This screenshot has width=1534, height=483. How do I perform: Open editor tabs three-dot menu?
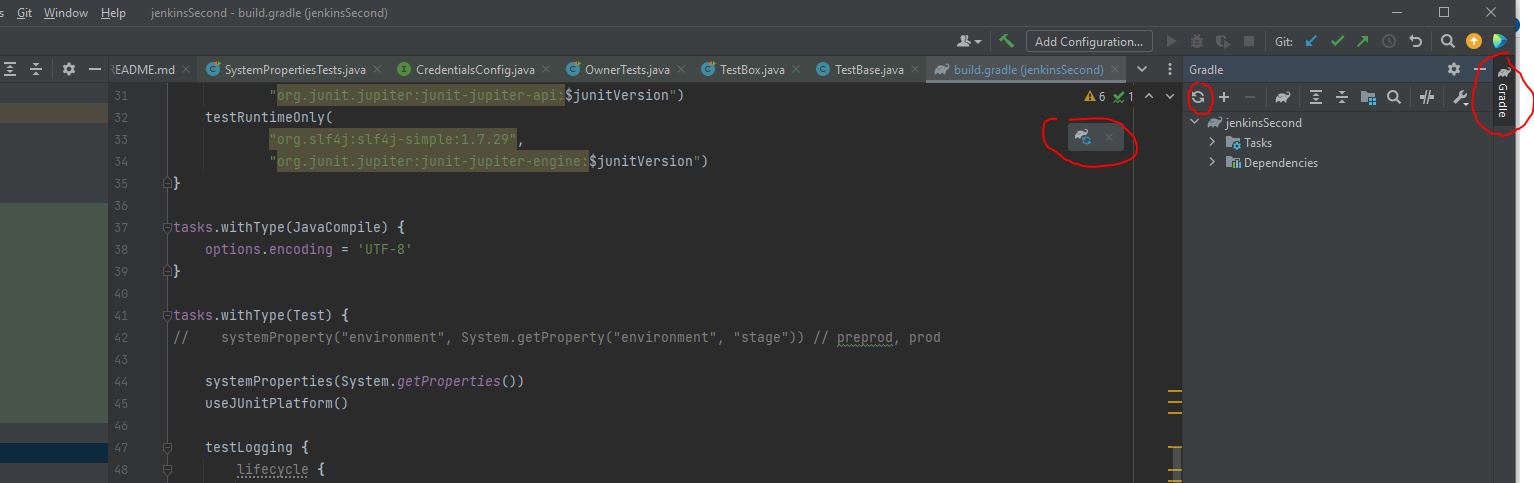[1168, 69]
